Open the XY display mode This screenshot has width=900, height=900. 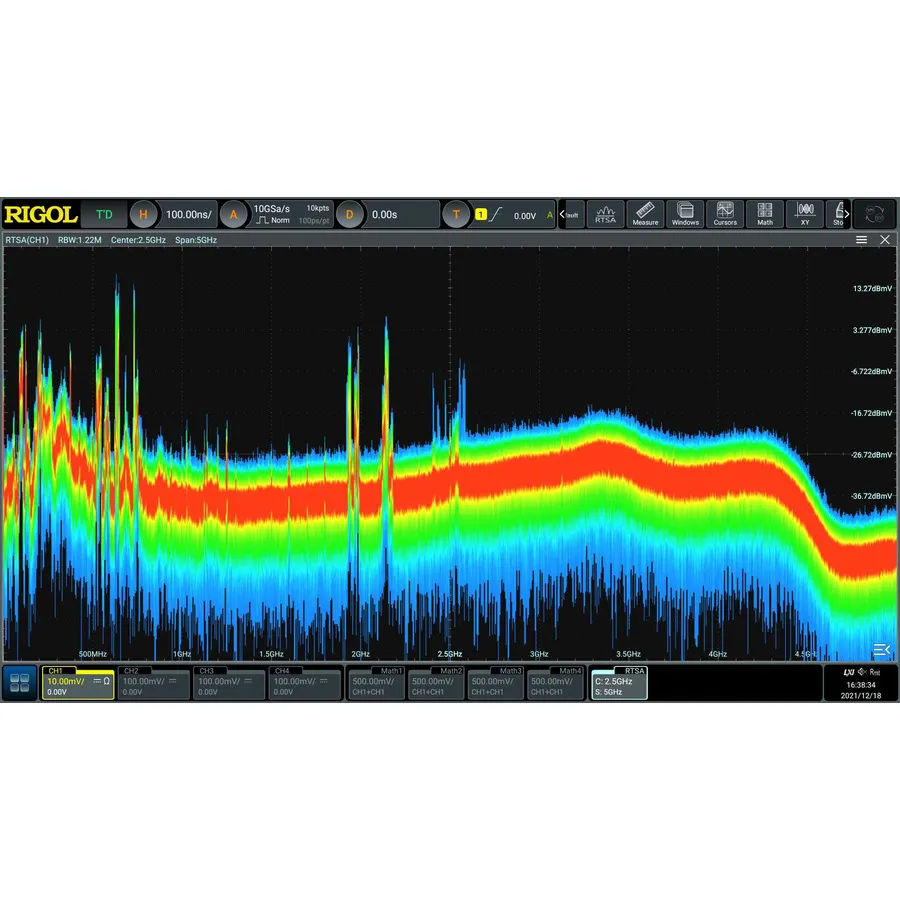[806, 214]
